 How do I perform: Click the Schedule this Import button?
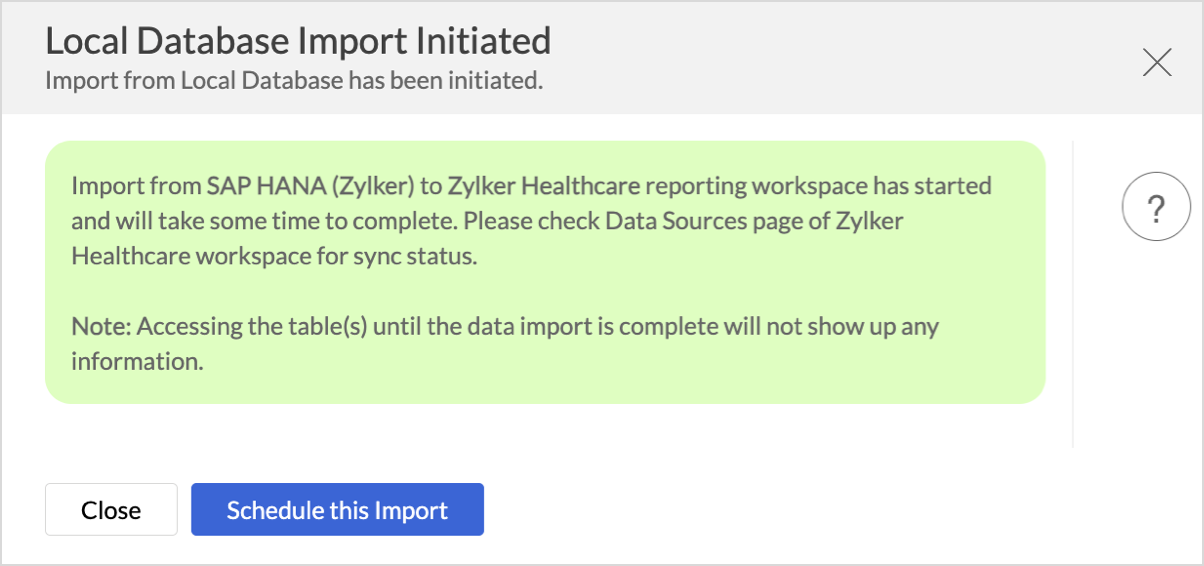point(337,510)
